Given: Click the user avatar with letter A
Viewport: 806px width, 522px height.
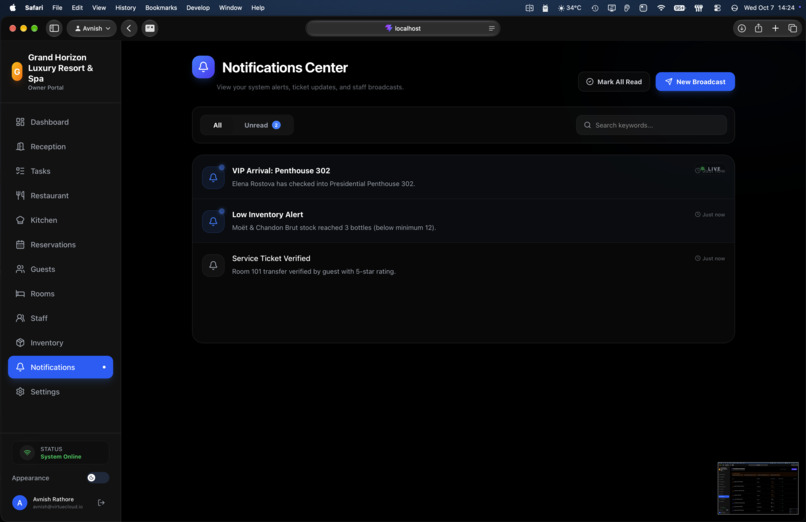Looking at the screenshot, I should [20, 502].
